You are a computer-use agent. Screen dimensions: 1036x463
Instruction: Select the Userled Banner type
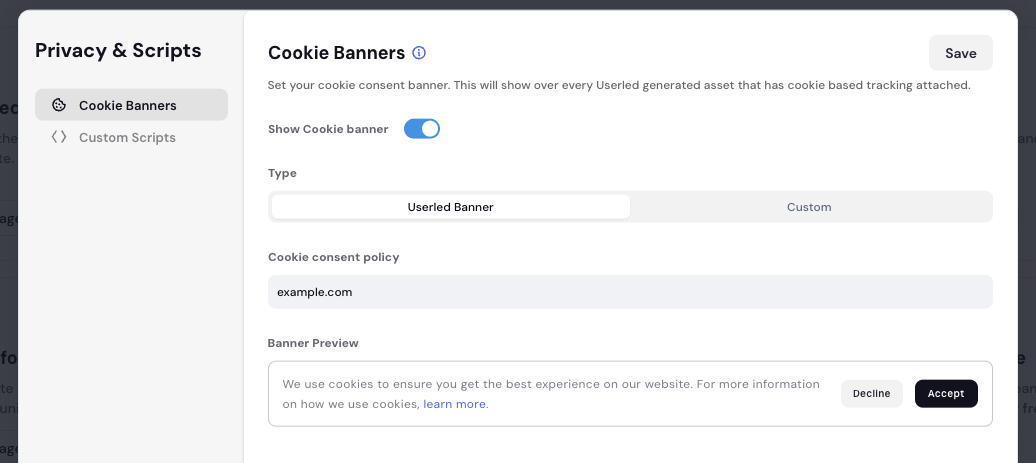pos(450,207)
